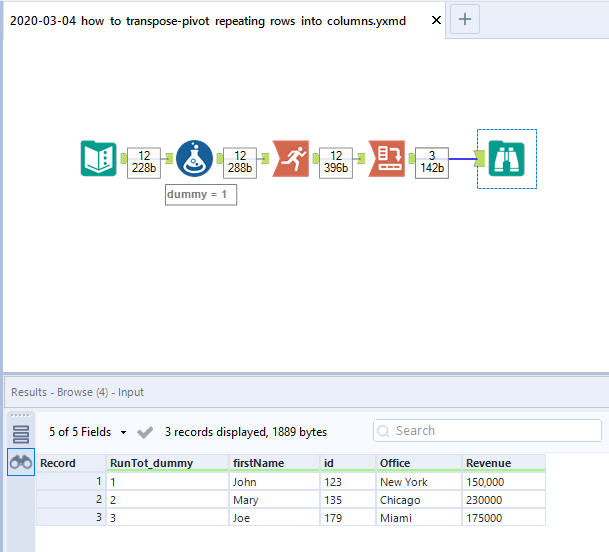This screenshot has width=609, height=552.
Task: Select the Text Input tool on the canvas
Action: coord(99,158)
